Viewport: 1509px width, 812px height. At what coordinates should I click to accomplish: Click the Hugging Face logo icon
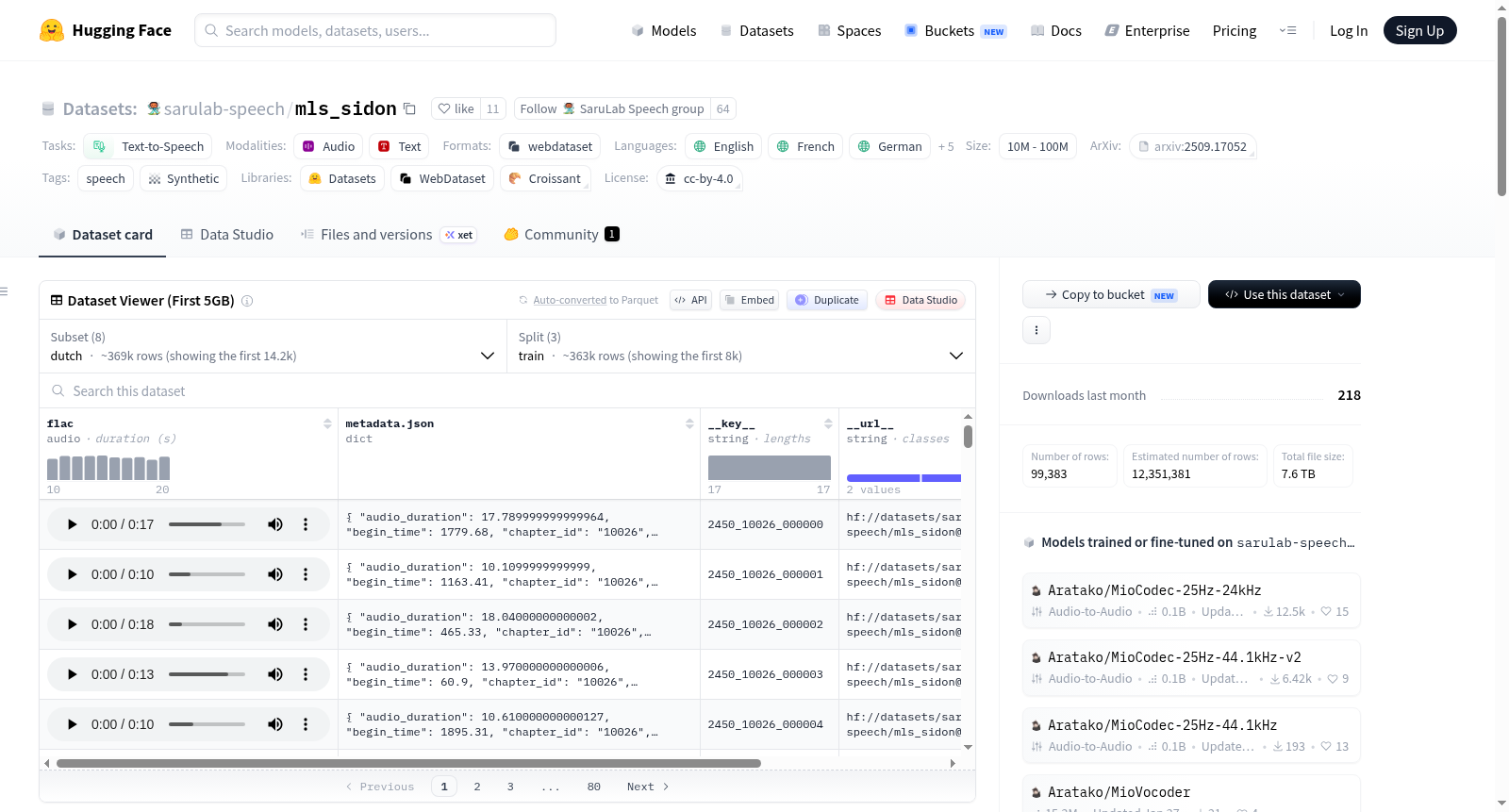(x=52, y=30)
